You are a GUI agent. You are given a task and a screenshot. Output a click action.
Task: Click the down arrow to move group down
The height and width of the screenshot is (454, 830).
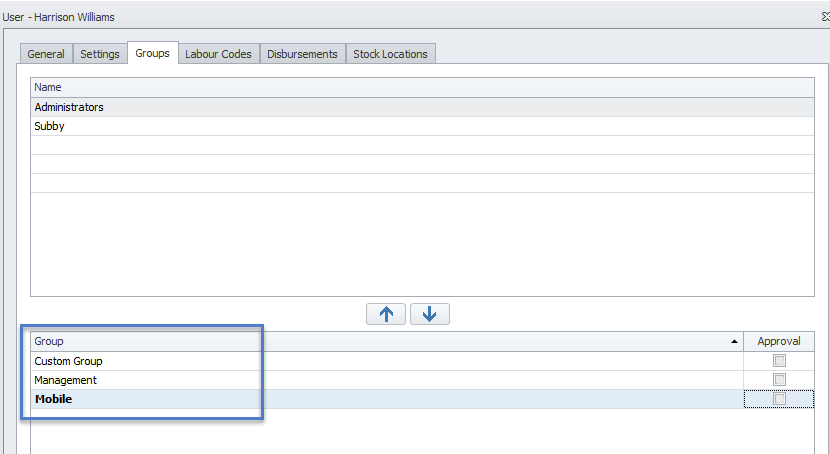[x=430, y=314]
